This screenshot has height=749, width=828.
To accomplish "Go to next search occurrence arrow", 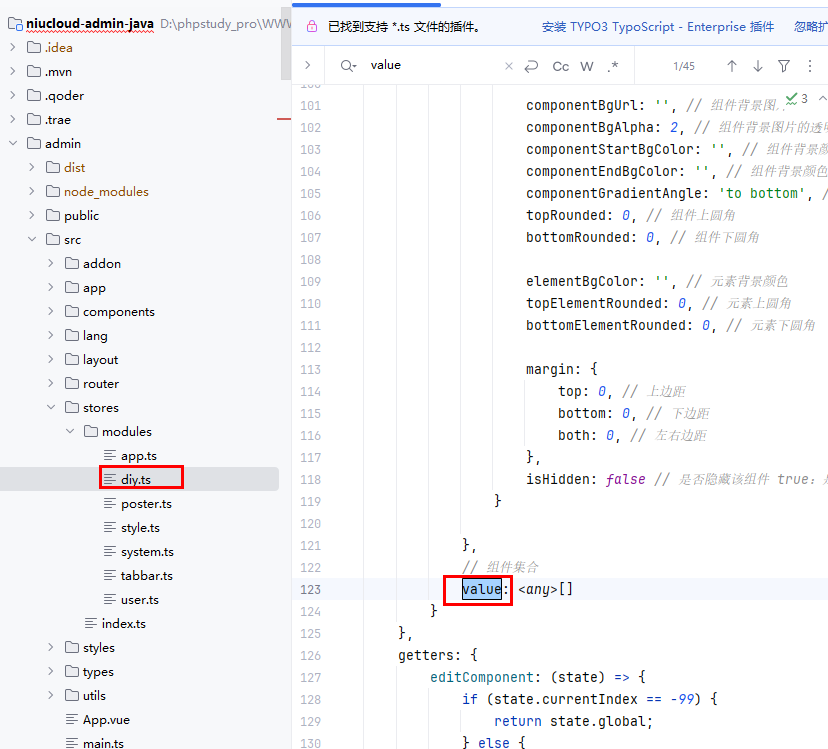I will pos(757,66).
